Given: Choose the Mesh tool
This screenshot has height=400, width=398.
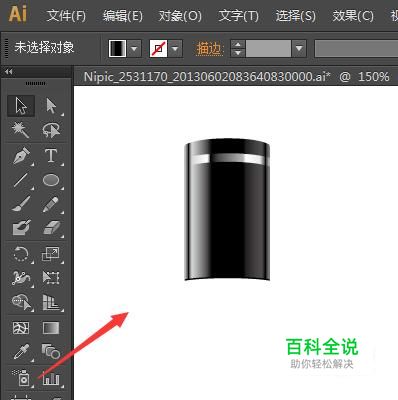Looking at the screenshot, I should coord(21,328).
